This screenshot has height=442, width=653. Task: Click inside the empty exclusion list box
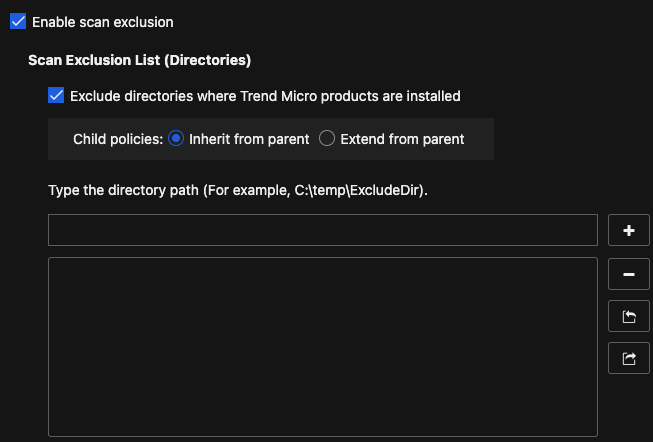322,345
